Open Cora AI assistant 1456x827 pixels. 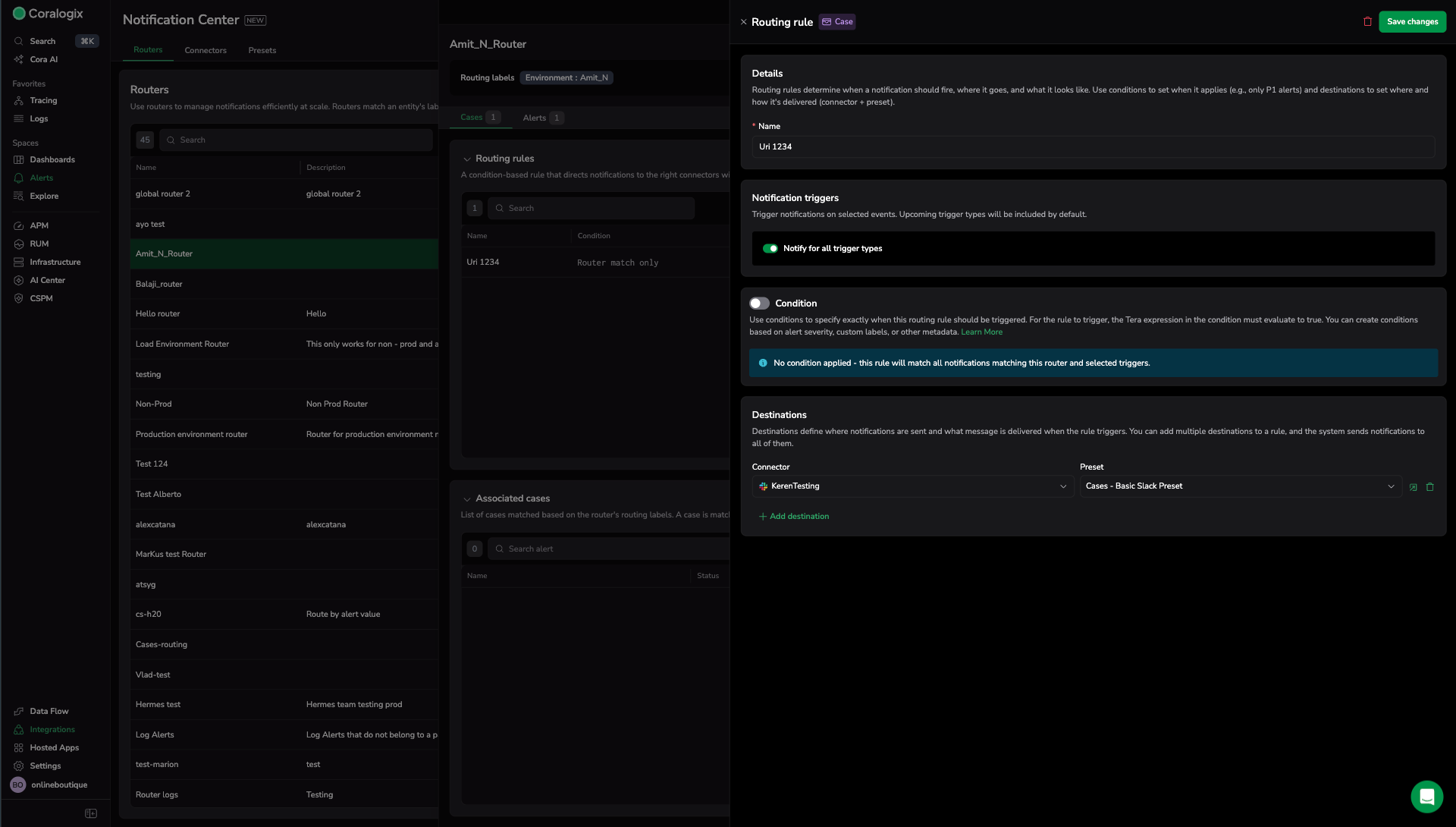[x=43, y=59]
